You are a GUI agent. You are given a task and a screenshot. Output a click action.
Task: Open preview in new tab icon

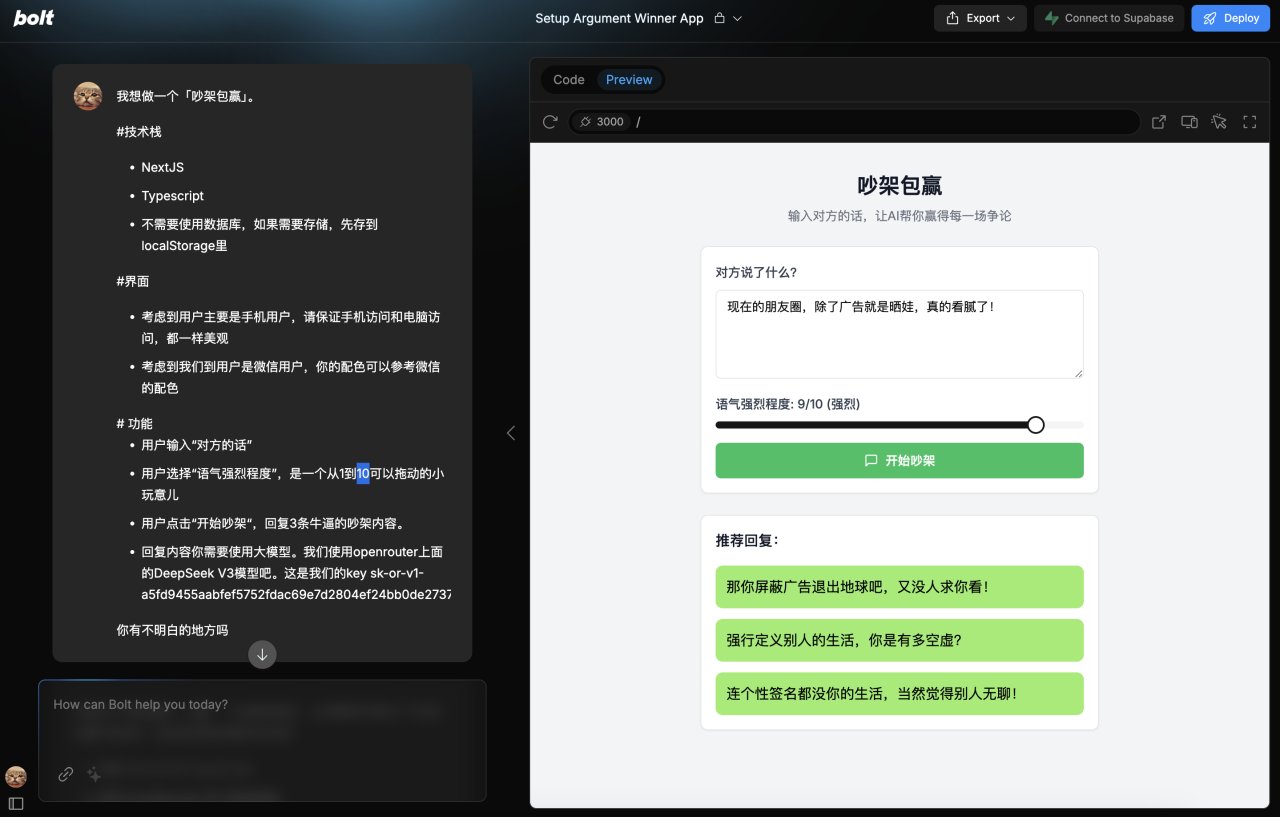[x=1159, y=122]
